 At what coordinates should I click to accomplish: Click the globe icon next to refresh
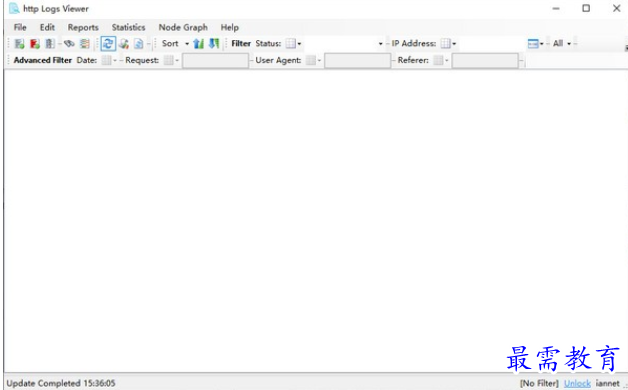click(x=124, y=44)
